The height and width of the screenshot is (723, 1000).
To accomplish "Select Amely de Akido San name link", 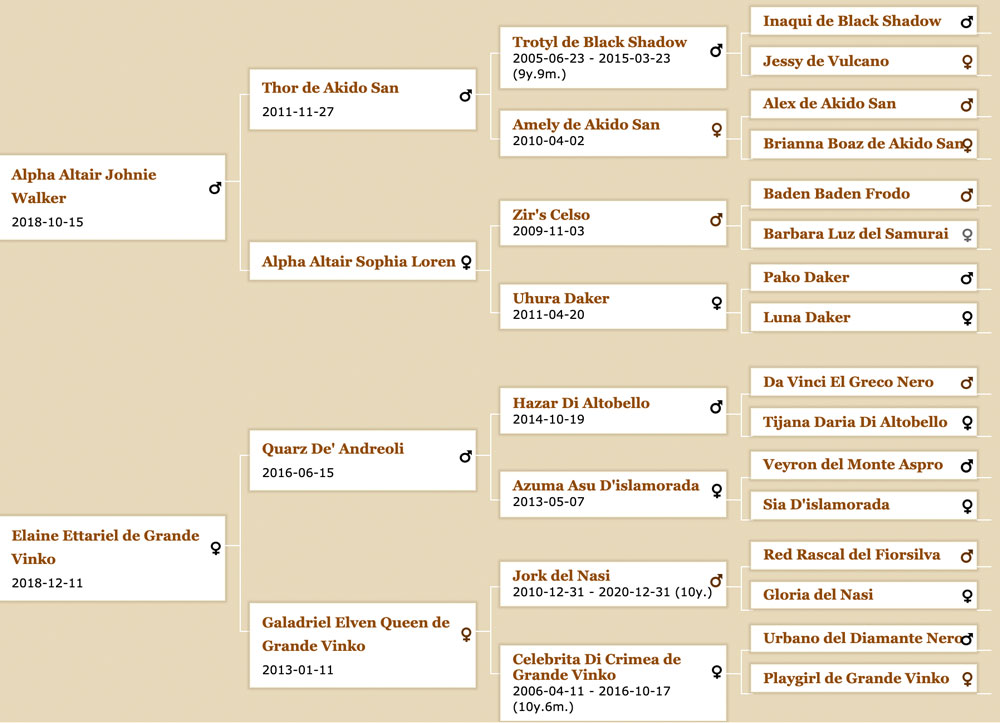I will 585,124.
